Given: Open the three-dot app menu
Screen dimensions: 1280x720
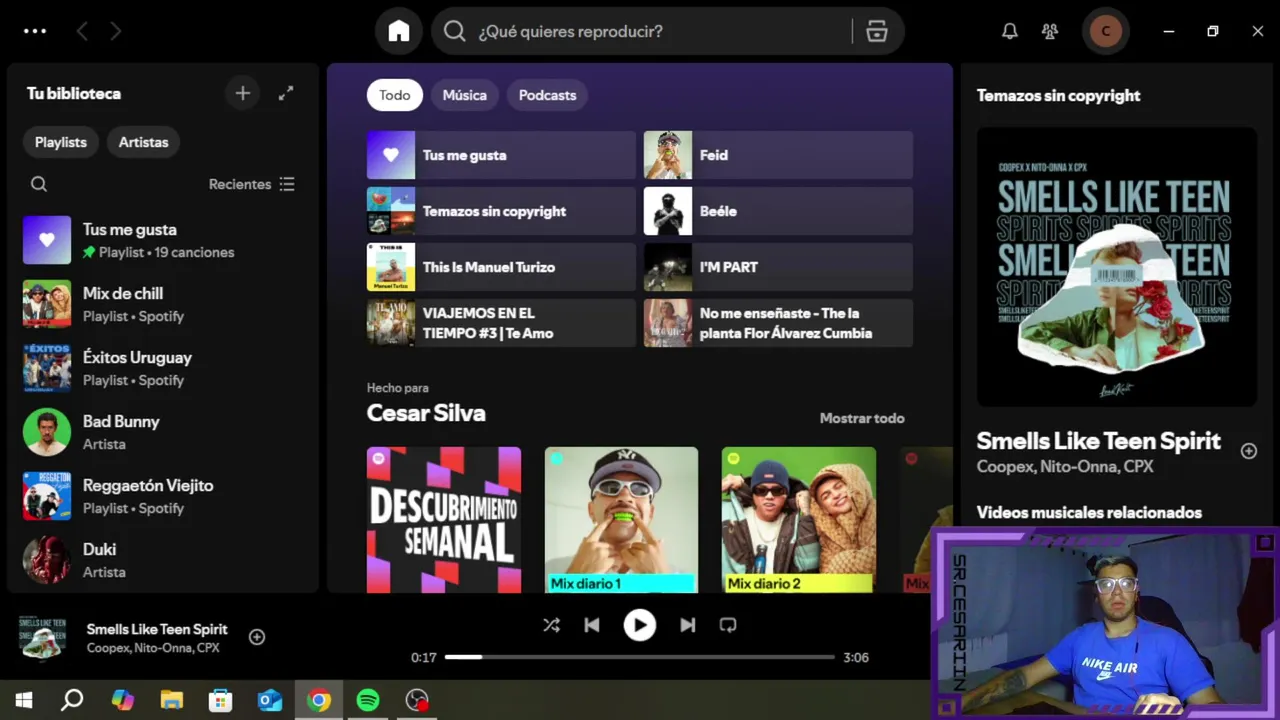Looking at the screenshot, I should tap(35, 31).
